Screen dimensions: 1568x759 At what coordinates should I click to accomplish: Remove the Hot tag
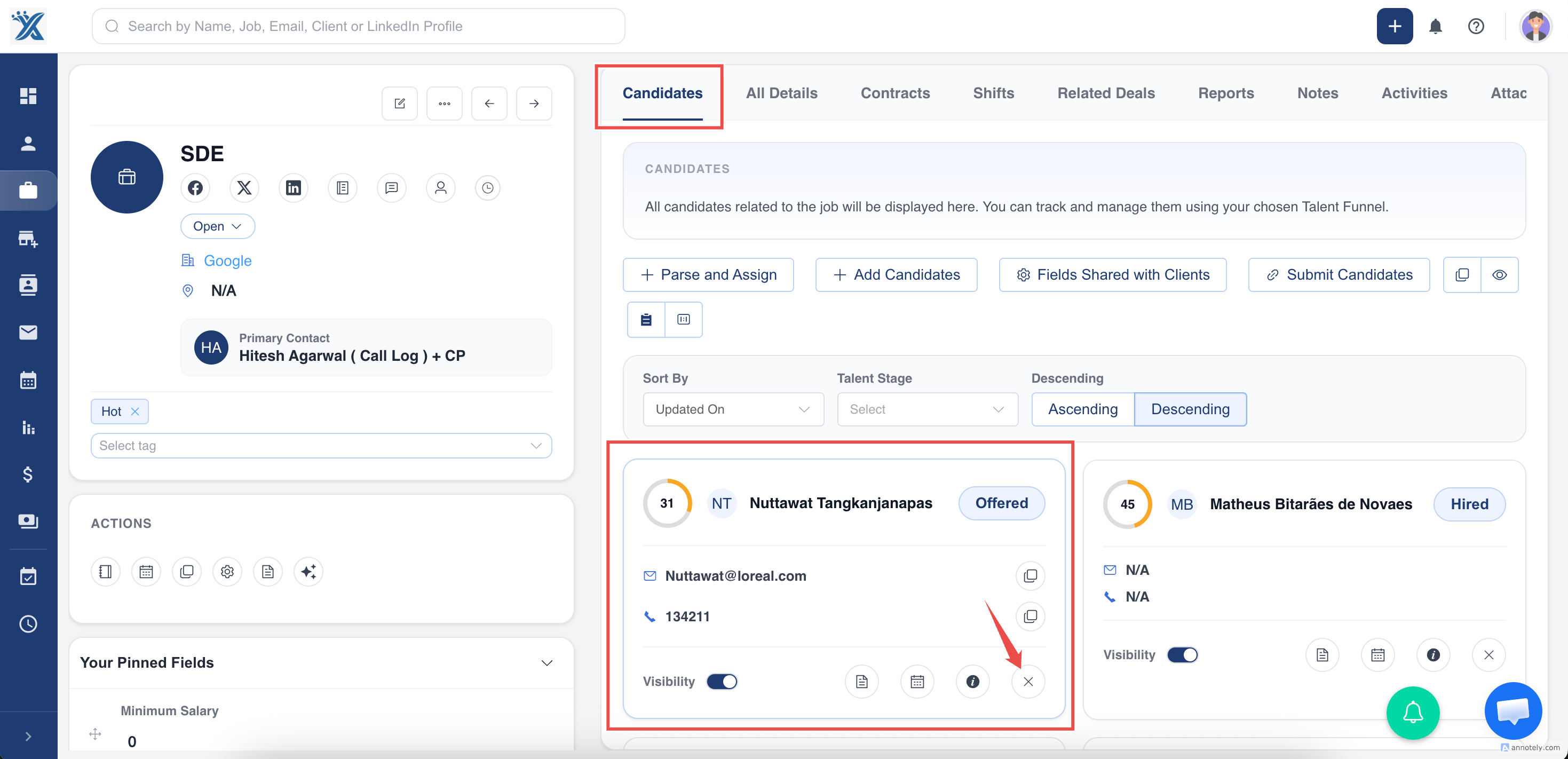[x=135, y=412]
